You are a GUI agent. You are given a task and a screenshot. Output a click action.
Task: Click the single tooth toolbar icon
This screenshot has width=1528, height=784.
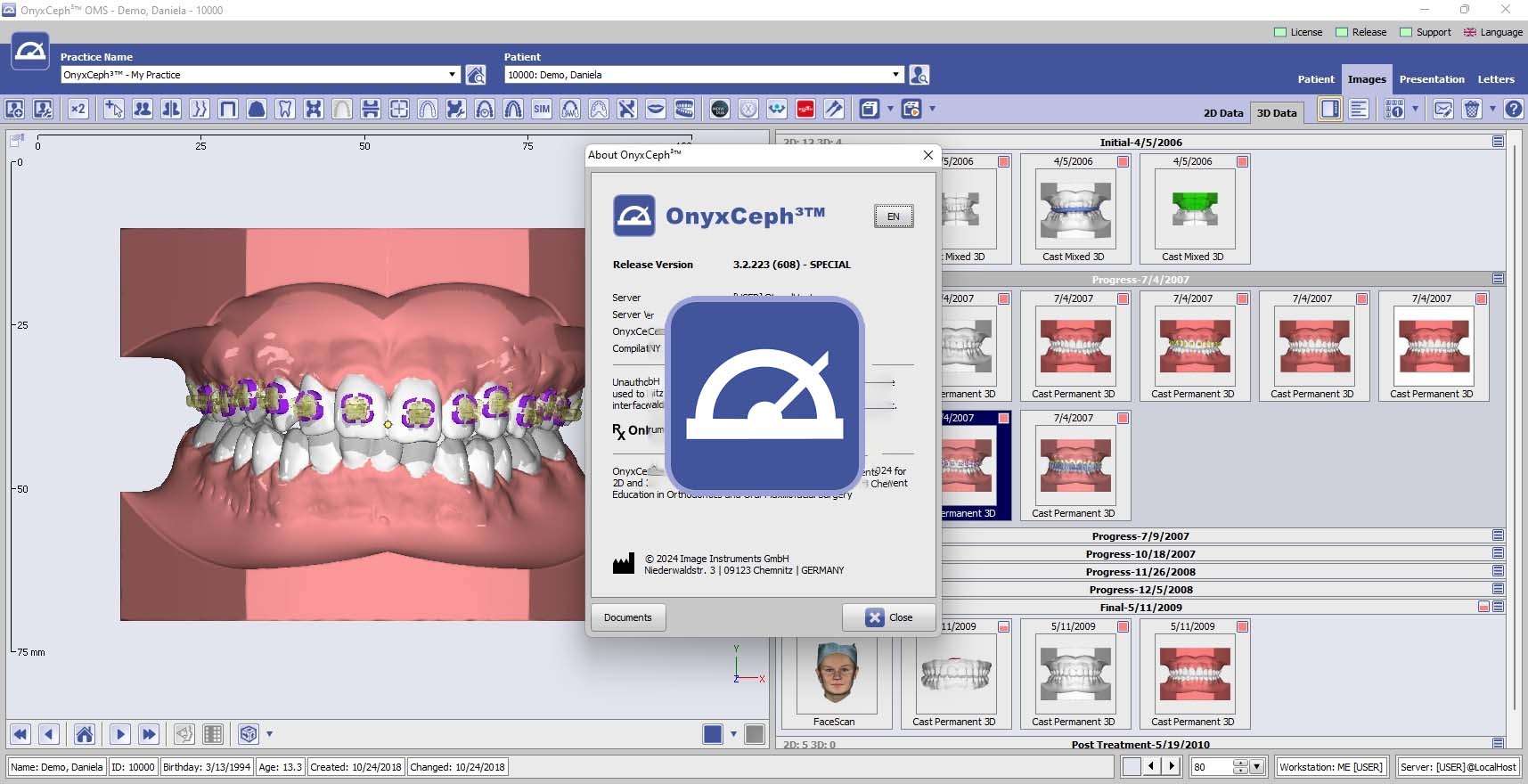click(x=285, y=110)
